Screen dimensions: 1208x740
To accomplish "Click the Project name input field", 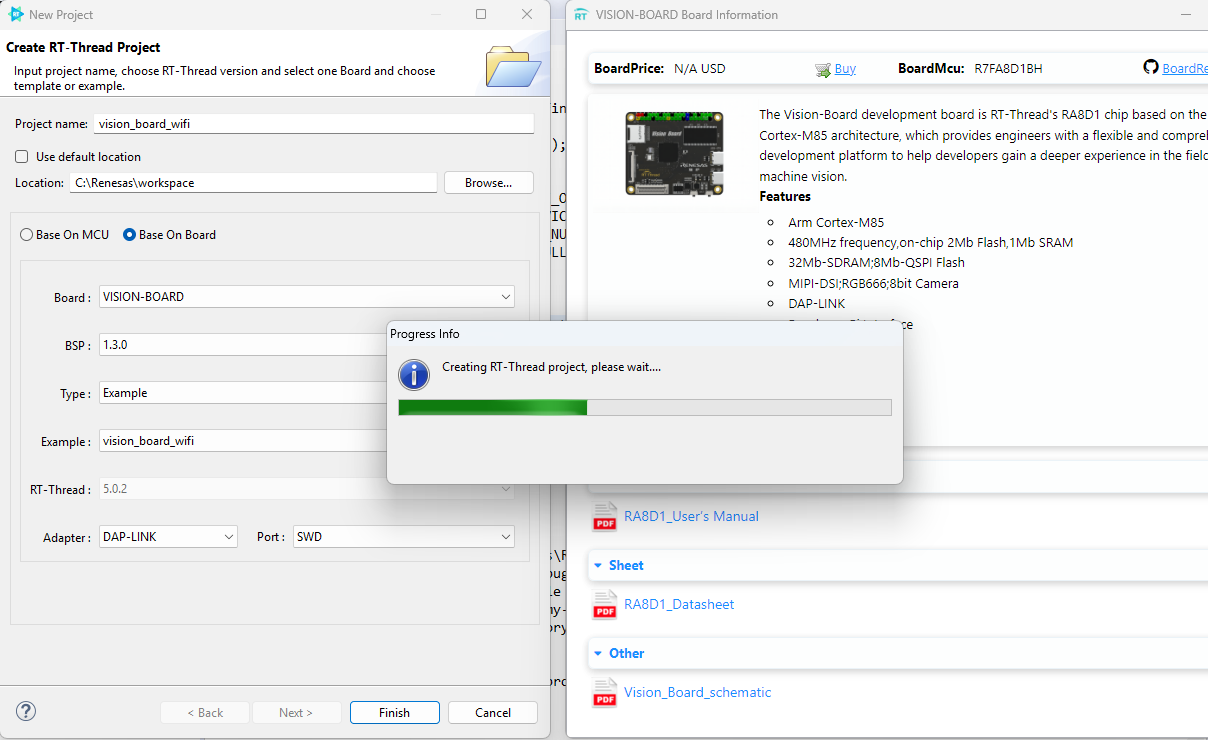I will 314,124.
